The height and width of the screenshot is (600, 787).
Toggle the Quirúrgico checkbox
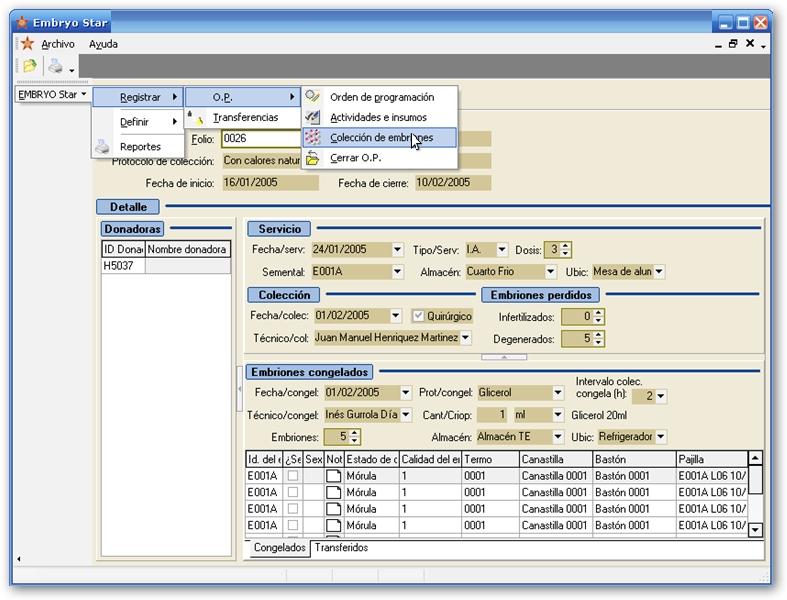[418, 316]
